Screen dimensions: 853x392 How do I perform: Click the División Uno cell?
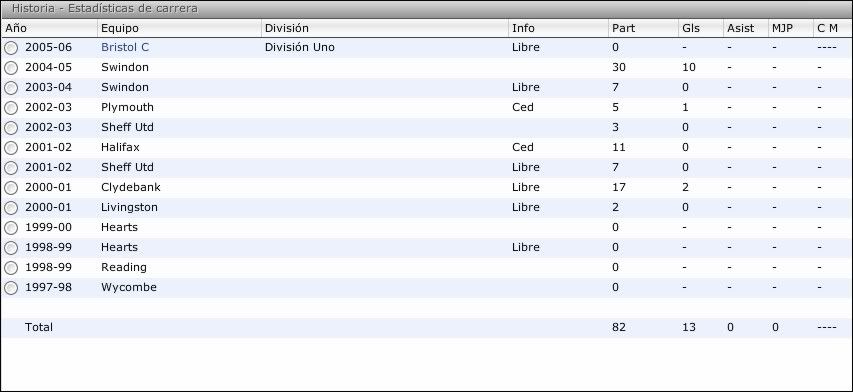click(x=300, y=47)
